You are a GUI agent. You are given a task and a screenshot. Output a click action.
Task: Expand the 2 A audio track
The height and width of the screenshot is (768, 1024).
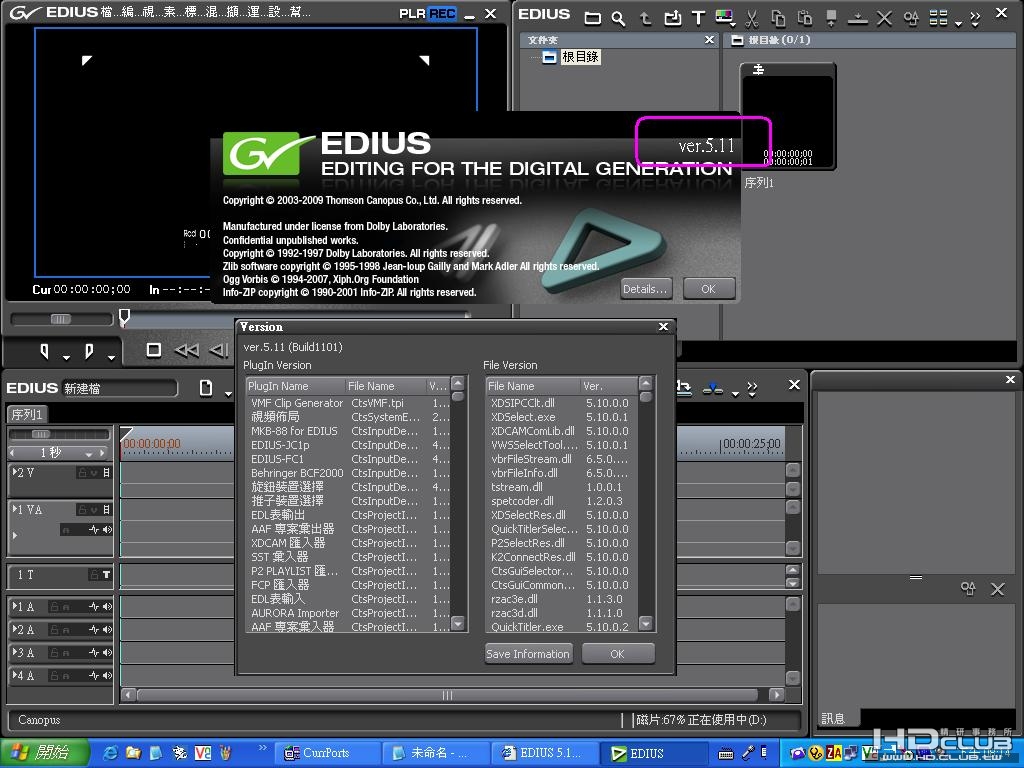[x=15, y=630]
